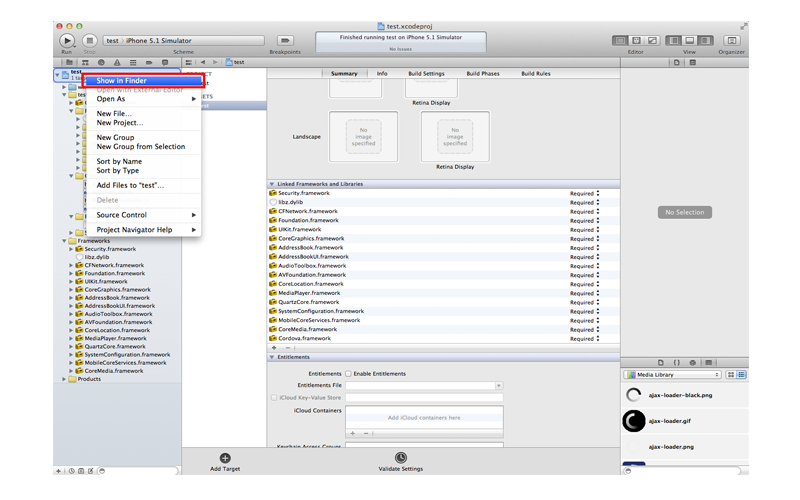Open the Build Phases tab
The image size is (800, 500).
[x=482, y=74]
